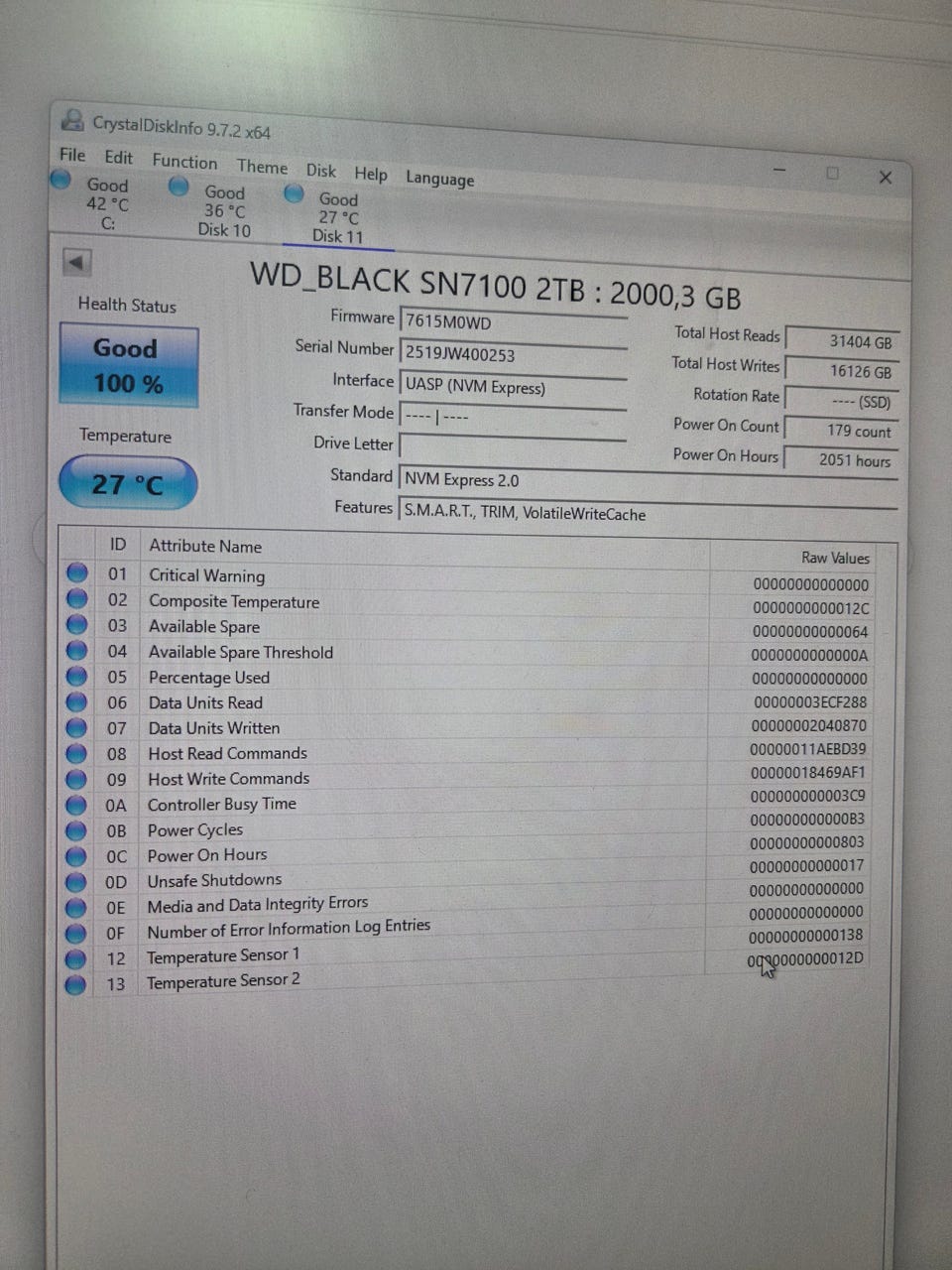Click raw value 000000000000B3 of Power Cycles
The height and width of the screenshot is (1270, 952).
[x=807, y=820]
